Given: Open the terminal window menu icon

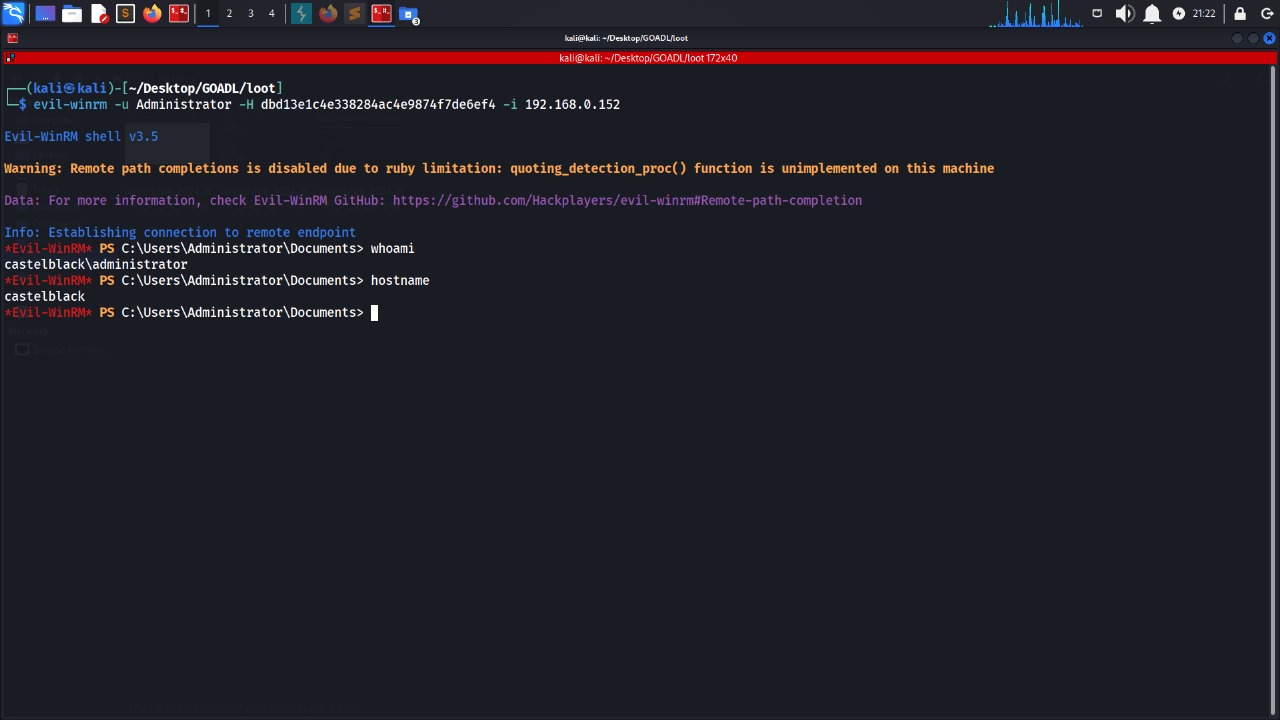Looking at the screenshot, I should click(12, 38).
